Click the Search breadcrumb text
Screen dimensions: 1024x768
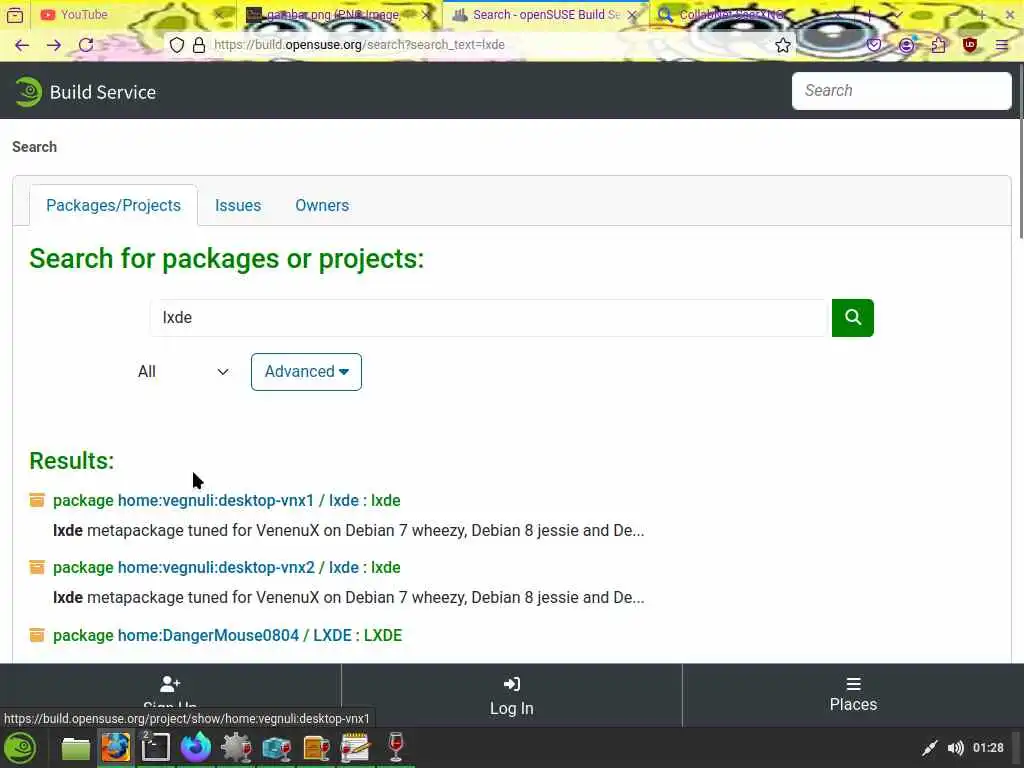click(35, 147)
